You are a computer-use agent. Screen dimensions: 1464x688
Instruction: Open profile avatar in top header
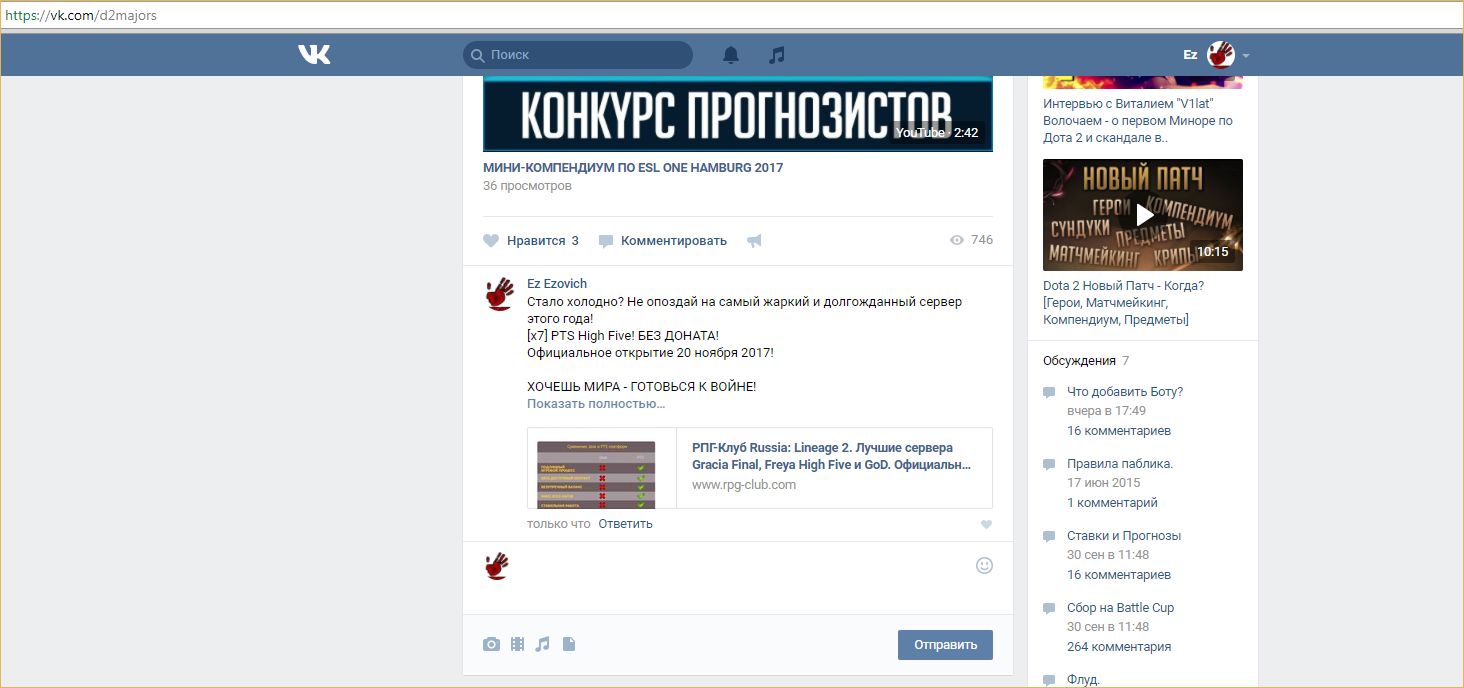tap(1221, 55)
